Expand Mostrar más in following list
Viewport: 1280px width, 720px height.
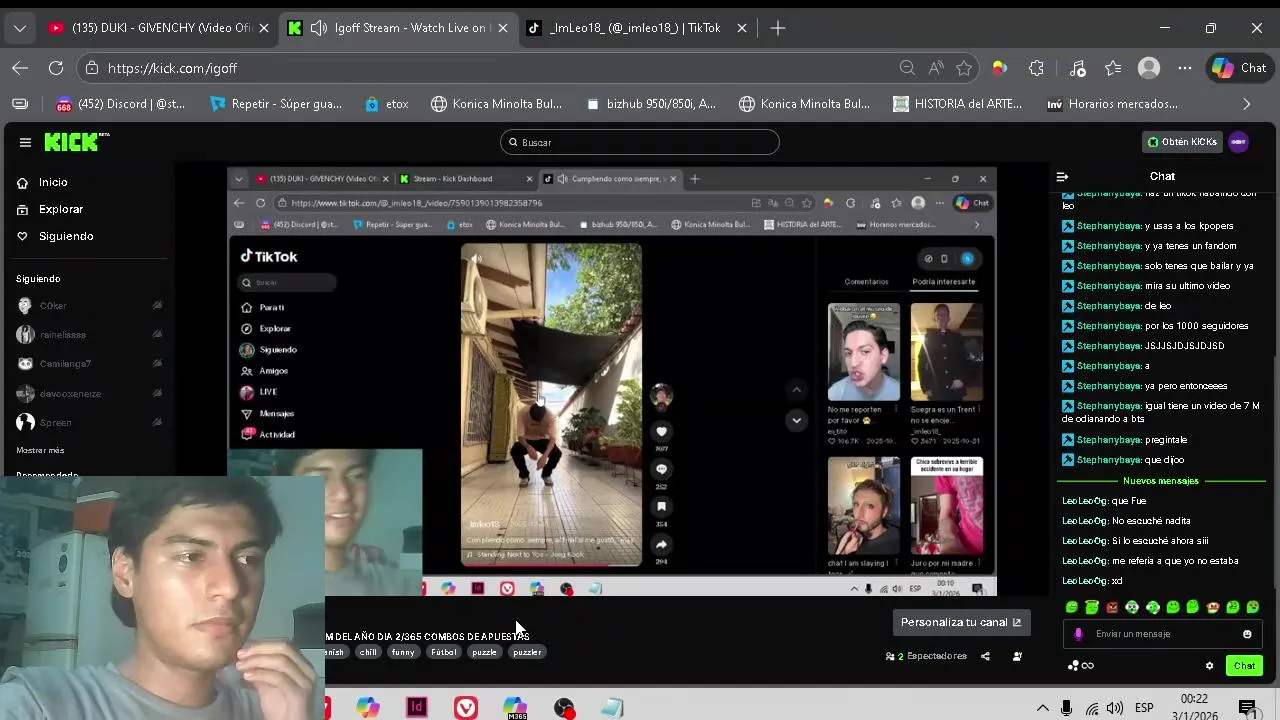[x=40, y=450]
